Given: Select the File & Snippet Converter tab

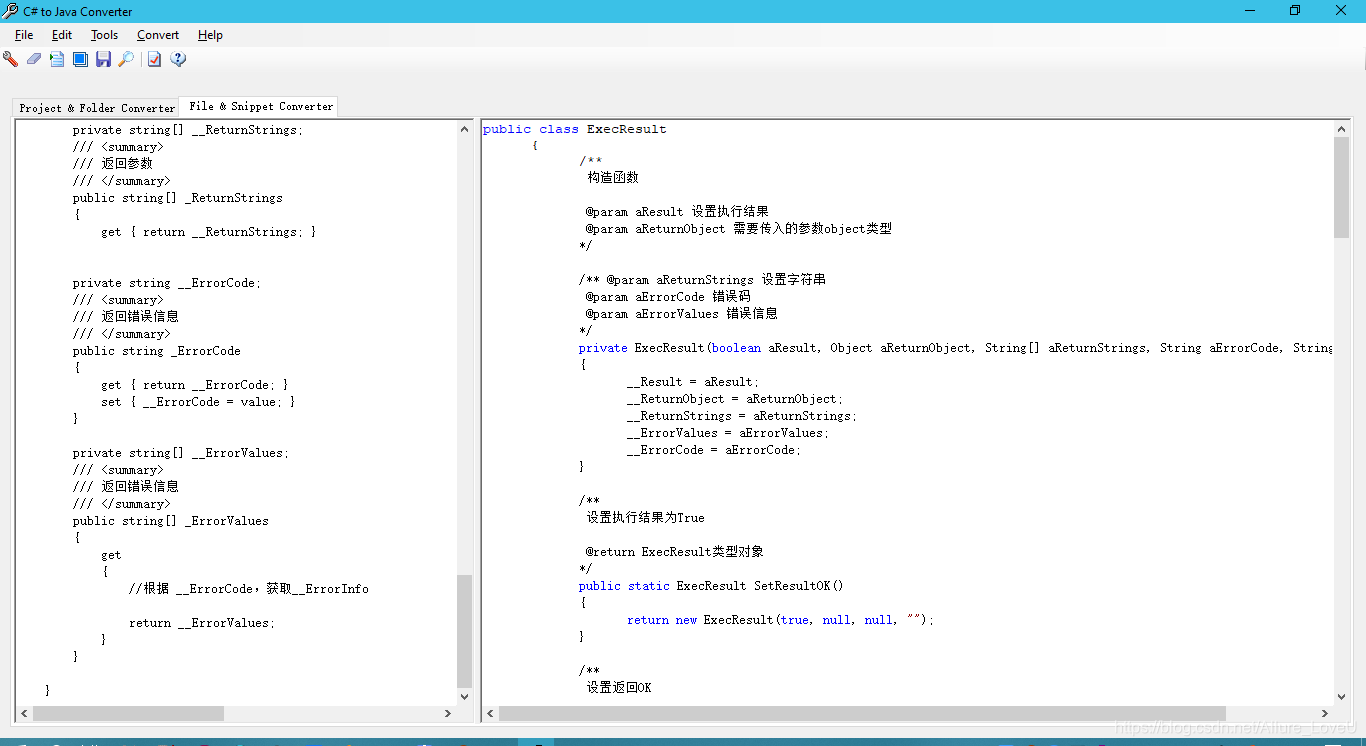Looking at the screenshot, I should coord(258,106).
